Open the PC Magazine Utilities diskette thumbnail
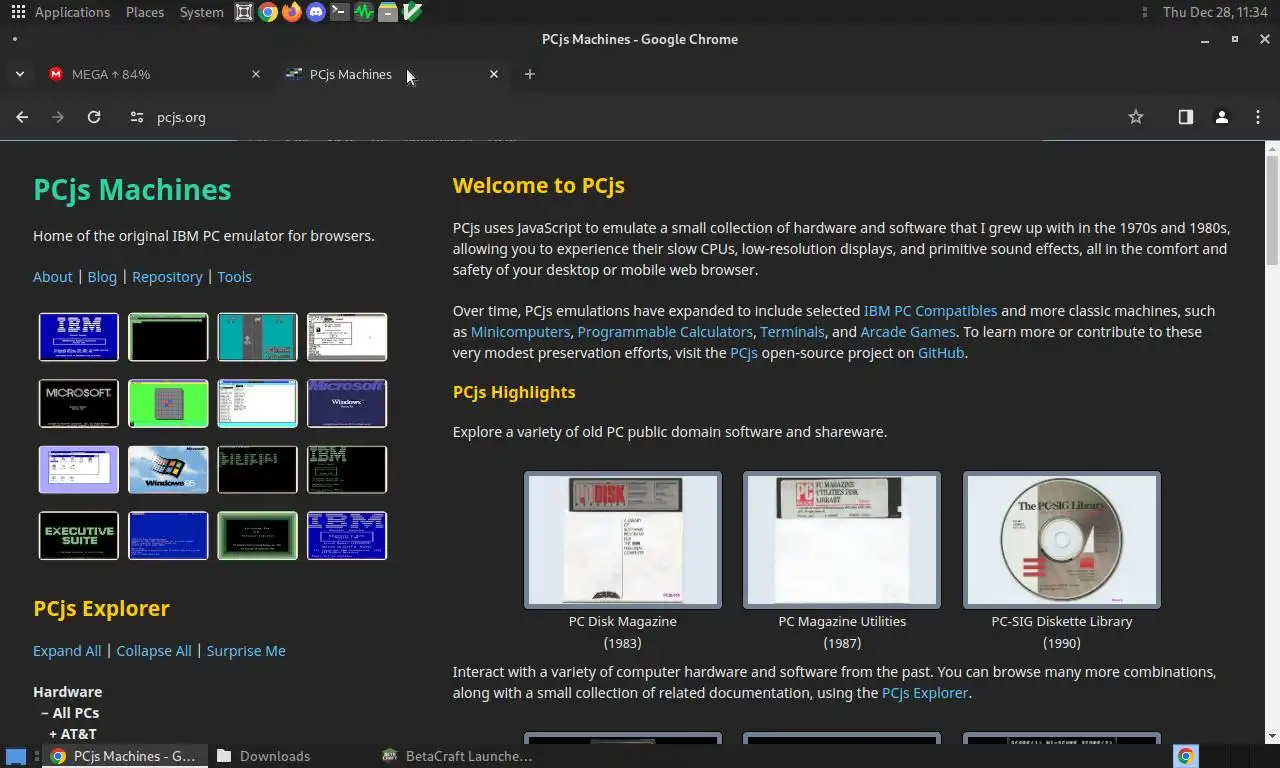This screenshot has height=768, width=1280. [x=842, y=540]
